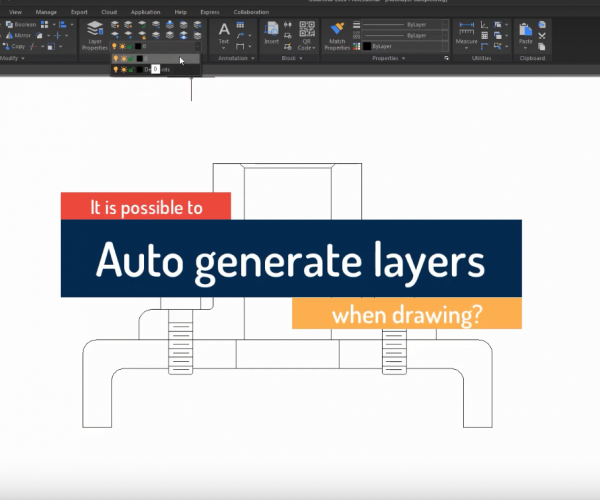Open the Collaboration tab
Viewport: 600px width, 500px height.
251,12
